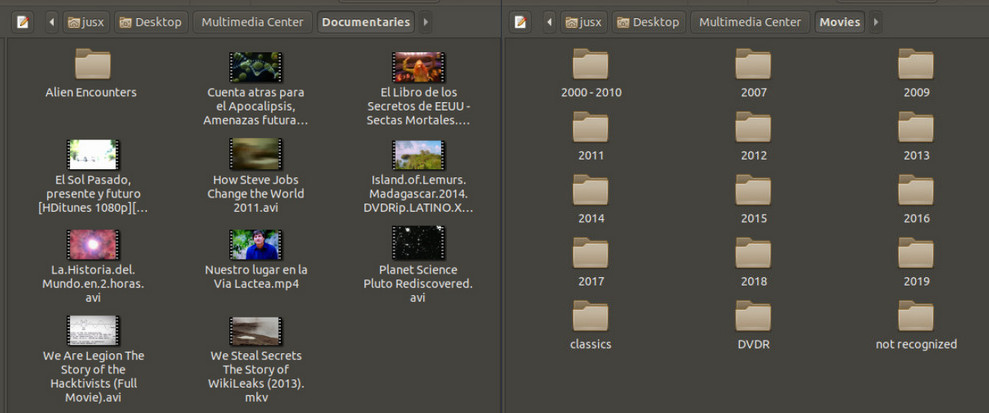Viewport: 989px width, 413px height.
Task: Click the 'Alien Encounters' folder name
Action: (x=91, y=92)
